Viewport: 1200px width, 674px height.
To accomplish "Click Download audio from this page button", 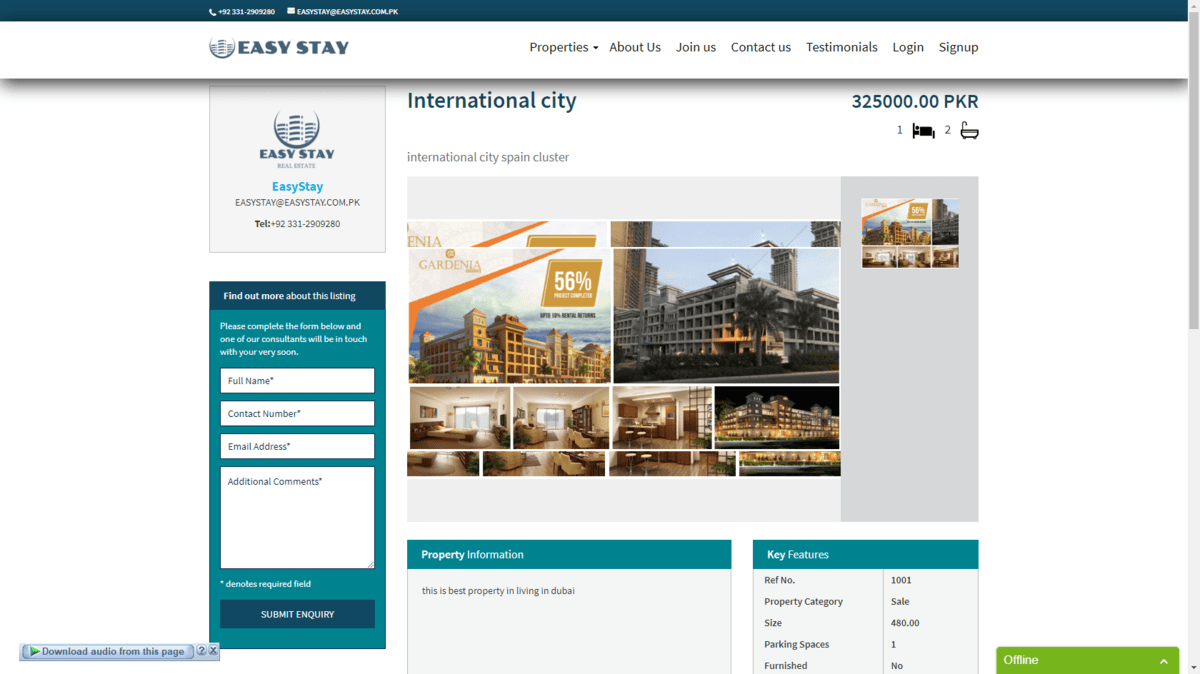I will coord(108,651).
